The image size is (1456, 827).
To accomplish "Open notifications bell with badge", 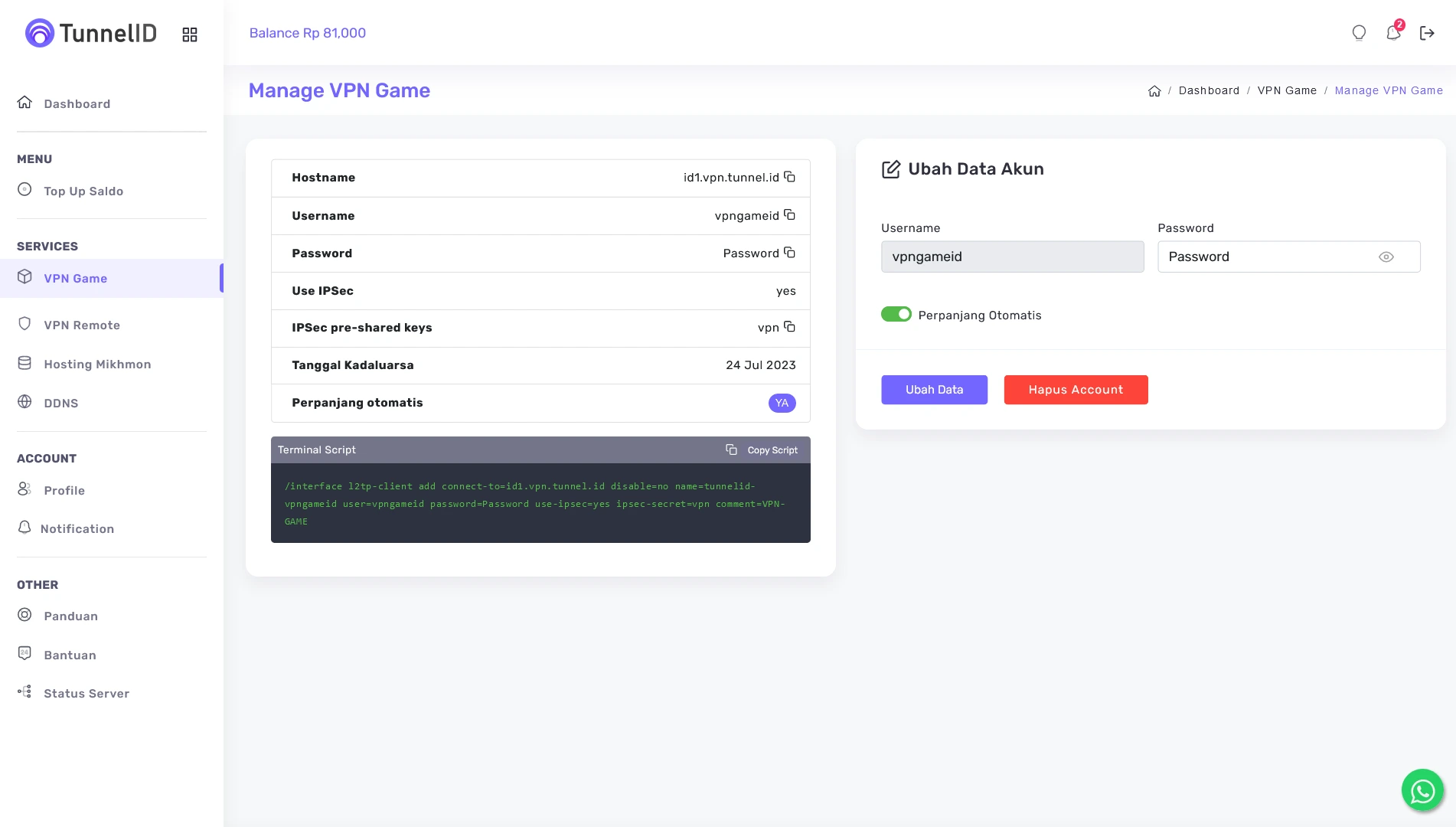I will click(x=1394, y=31).
